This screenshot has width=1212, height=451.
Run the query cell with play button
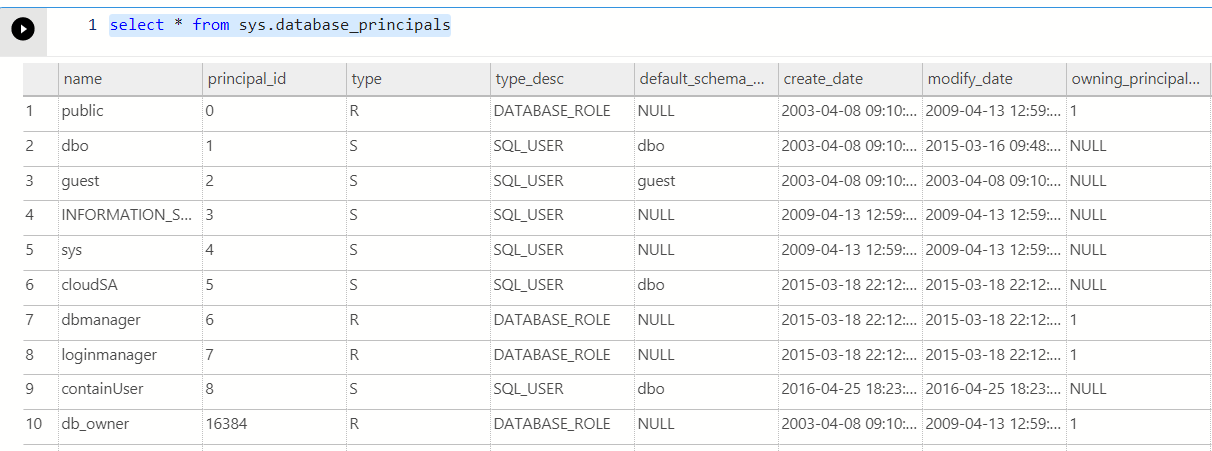click(x=23, y=29)
